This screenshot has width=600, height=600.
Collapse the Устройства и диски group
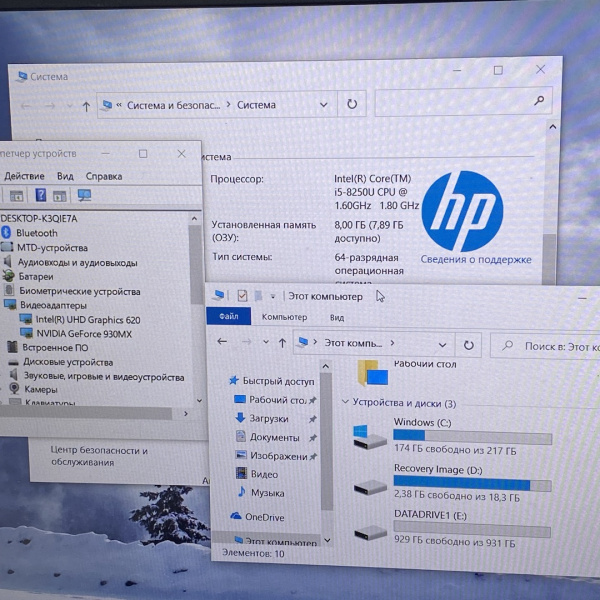(x=345, y=401)
